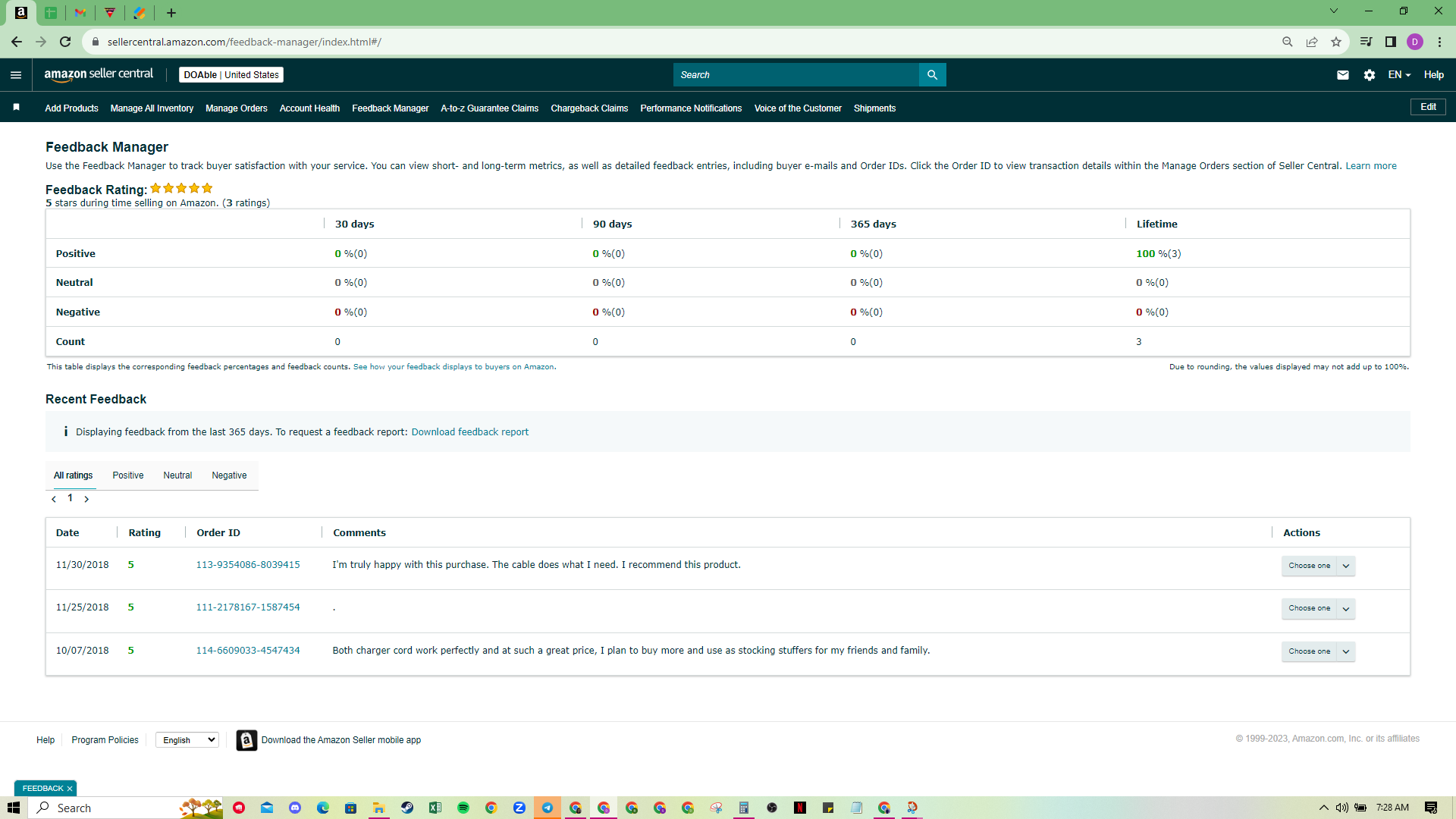Image resolution: width=1456 pixels, height=819 pixels.
Task: Open Voice of the Customer
Action: coord(798,108)
